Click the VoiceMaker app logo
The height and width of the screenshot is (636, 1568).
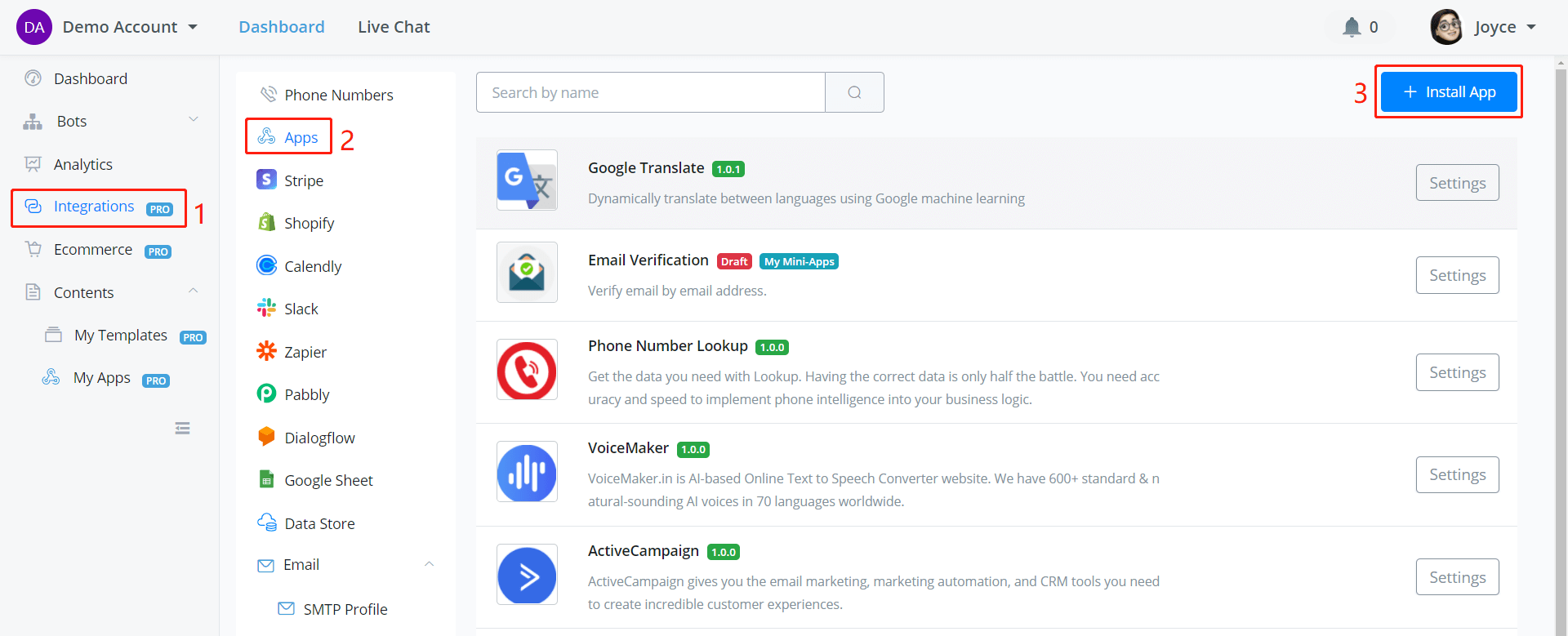point(527,472)
